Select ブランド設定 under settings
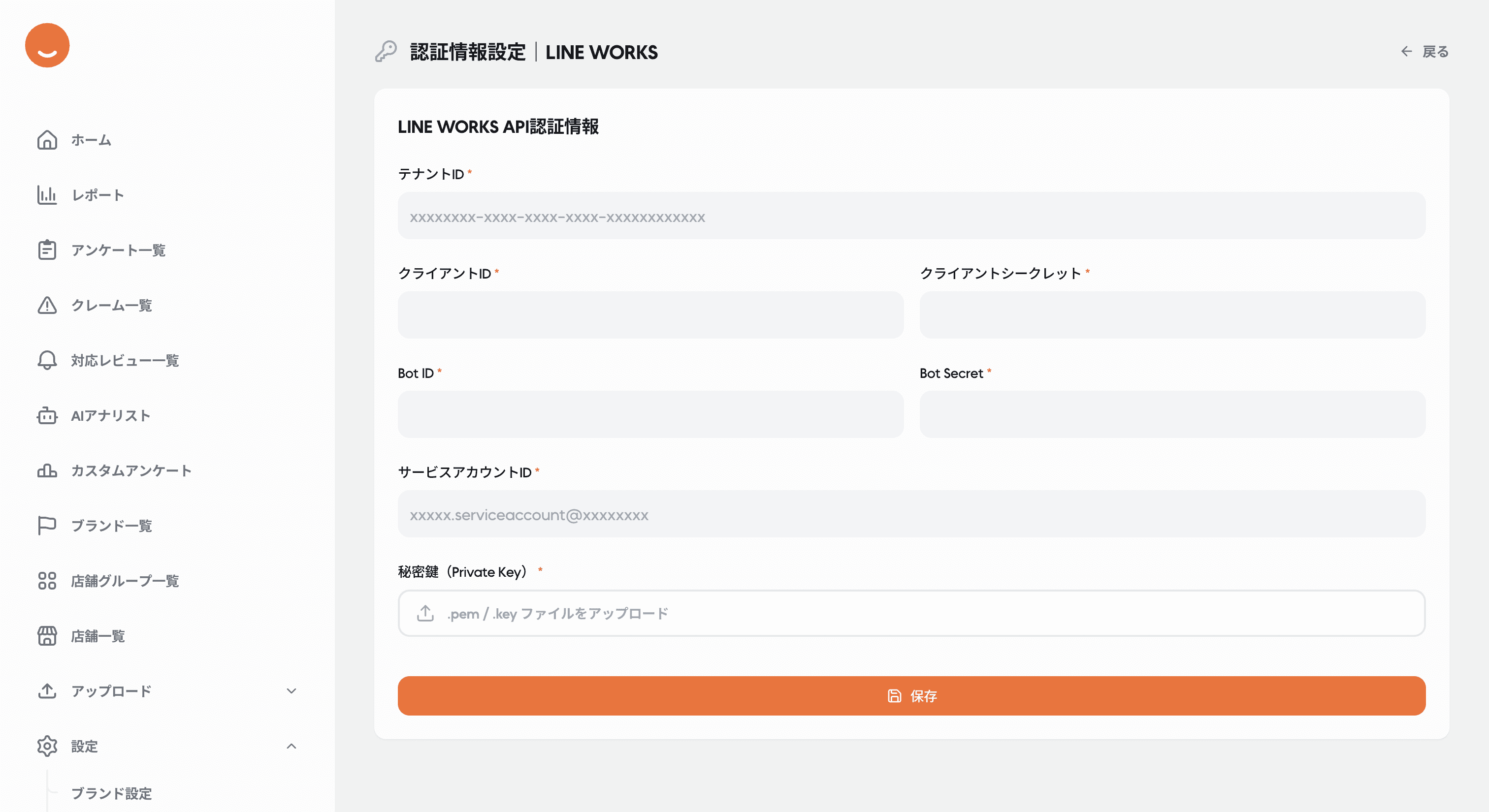The image size is (1489, 812). click(x=112, y=793)
